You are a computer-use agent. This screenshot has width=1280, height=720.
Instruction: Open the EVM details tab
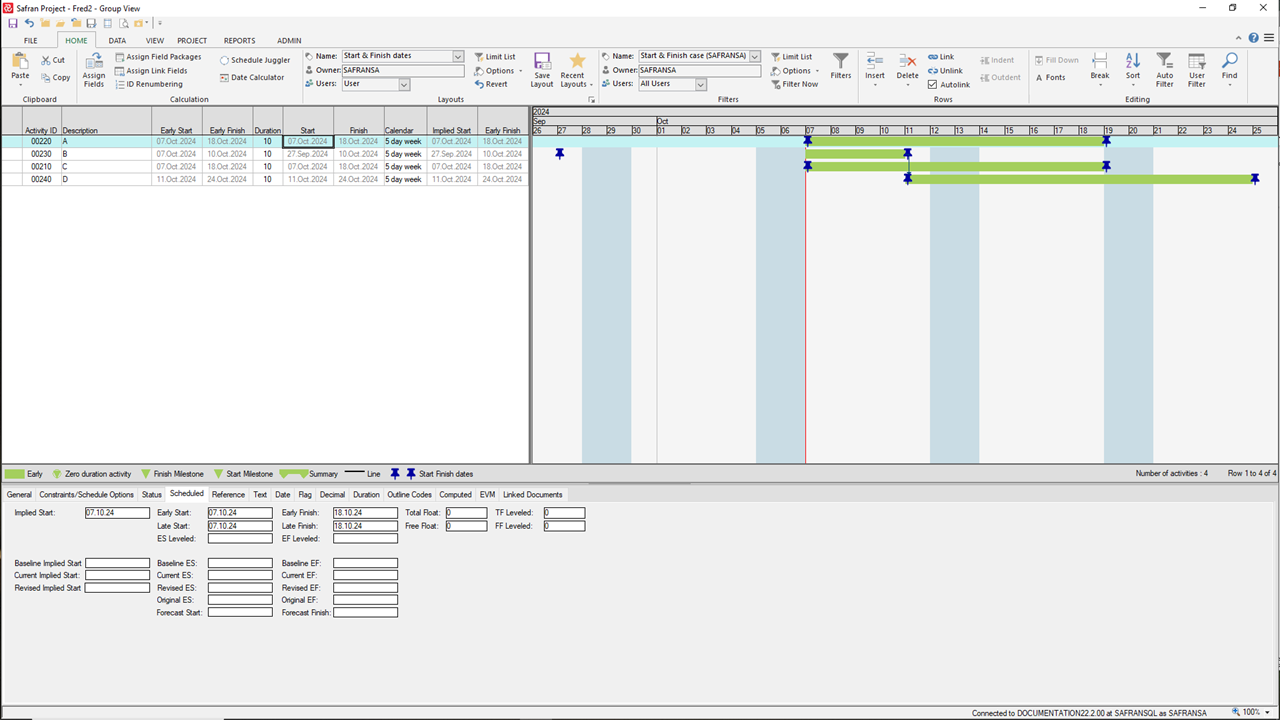coord(487,494)
